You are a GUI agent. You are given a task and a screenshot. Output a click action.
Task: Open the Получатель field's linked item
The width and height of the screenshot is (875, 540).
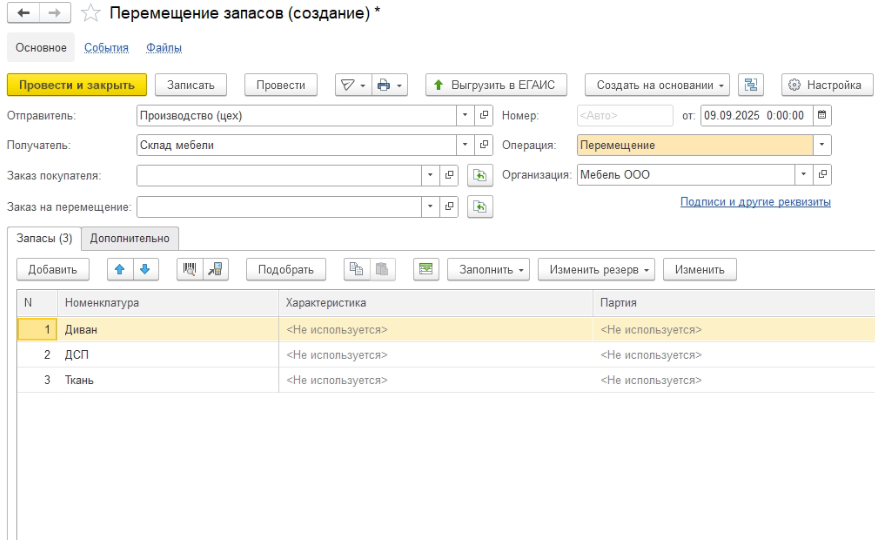click(484, 145)
